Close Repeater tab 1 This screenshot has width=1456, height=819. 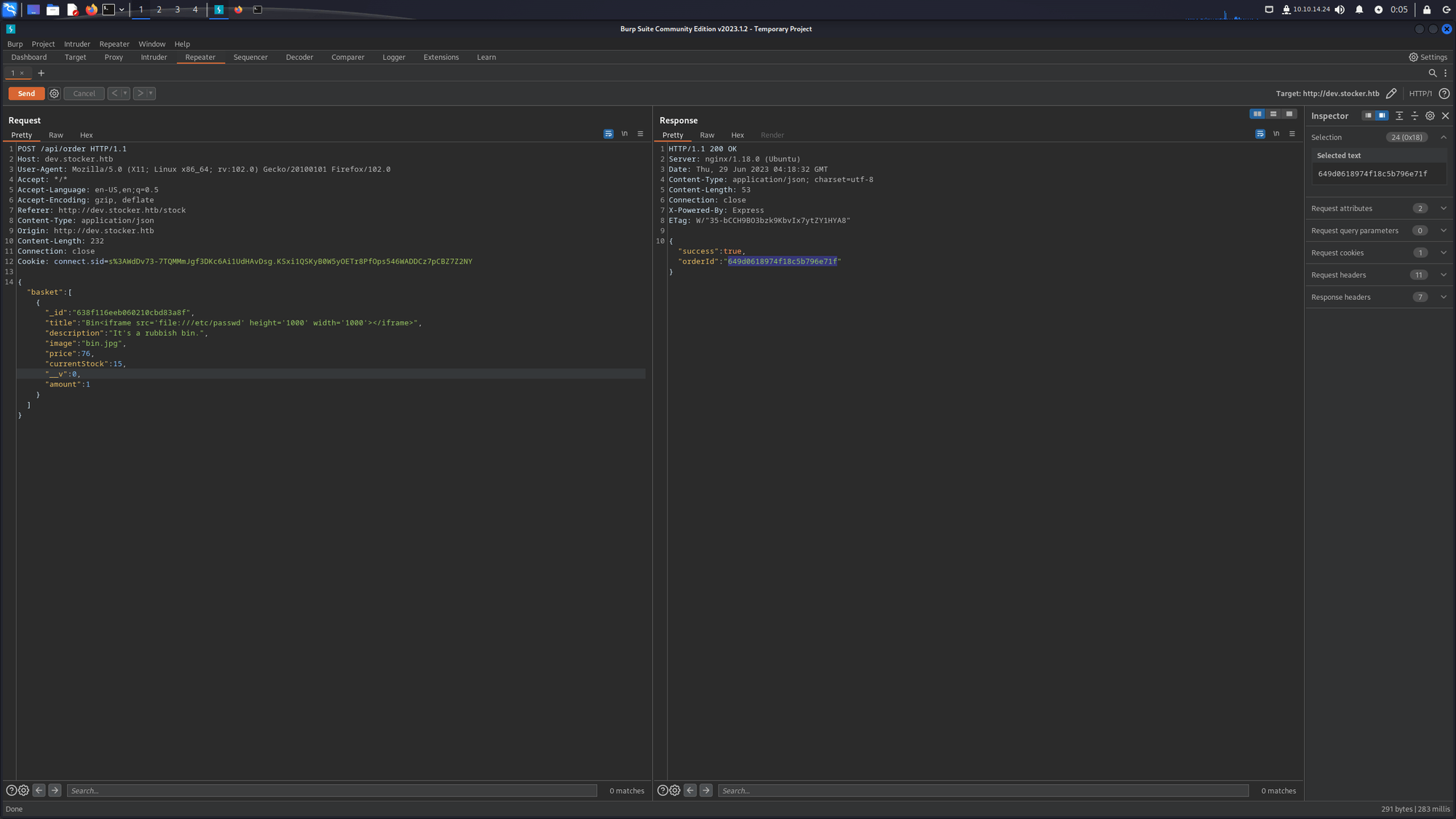[x=22, y=73]
